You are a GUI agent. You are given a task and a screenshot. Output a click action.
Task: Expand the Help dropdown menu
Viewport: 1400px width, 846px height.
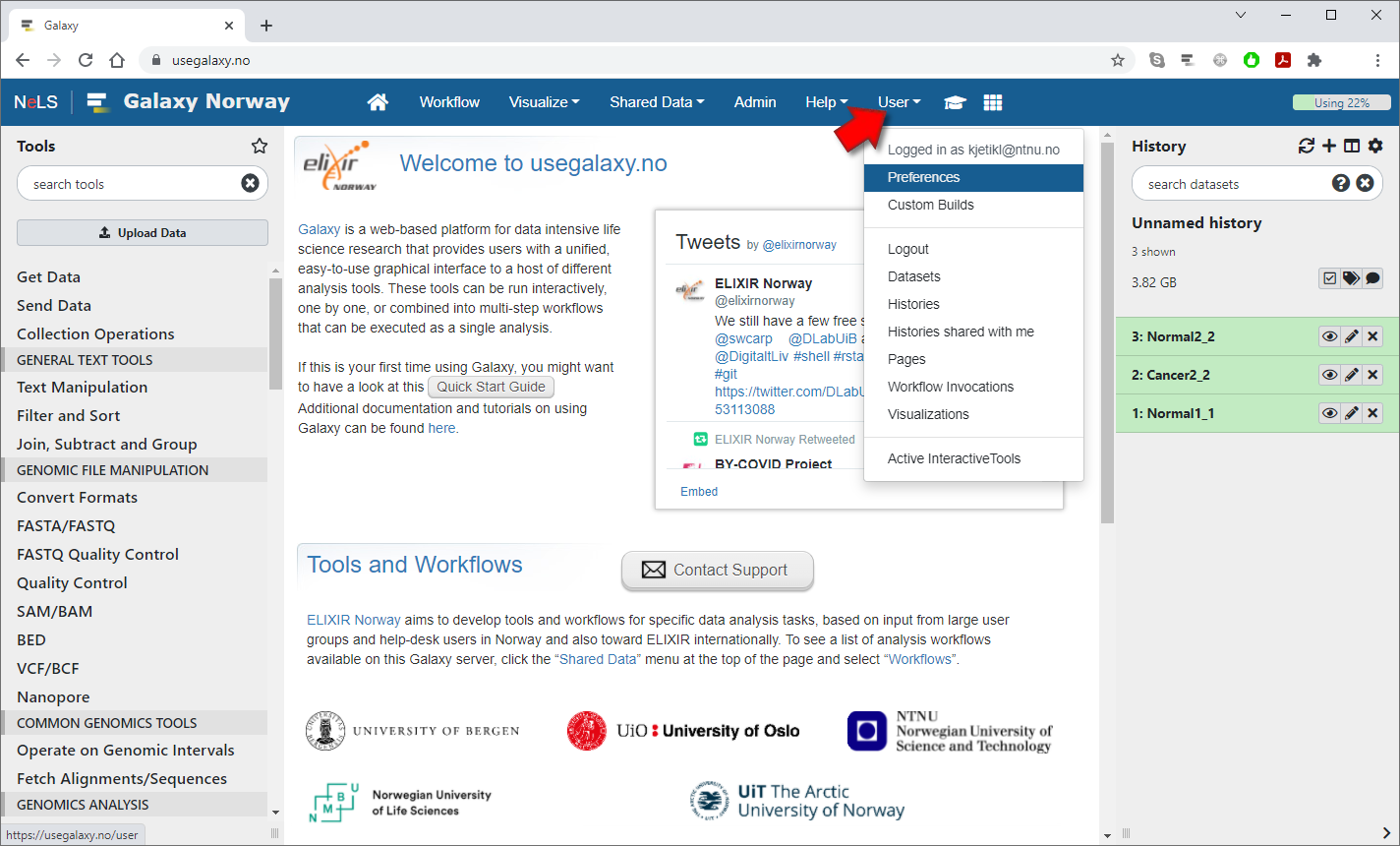point(825,102)
